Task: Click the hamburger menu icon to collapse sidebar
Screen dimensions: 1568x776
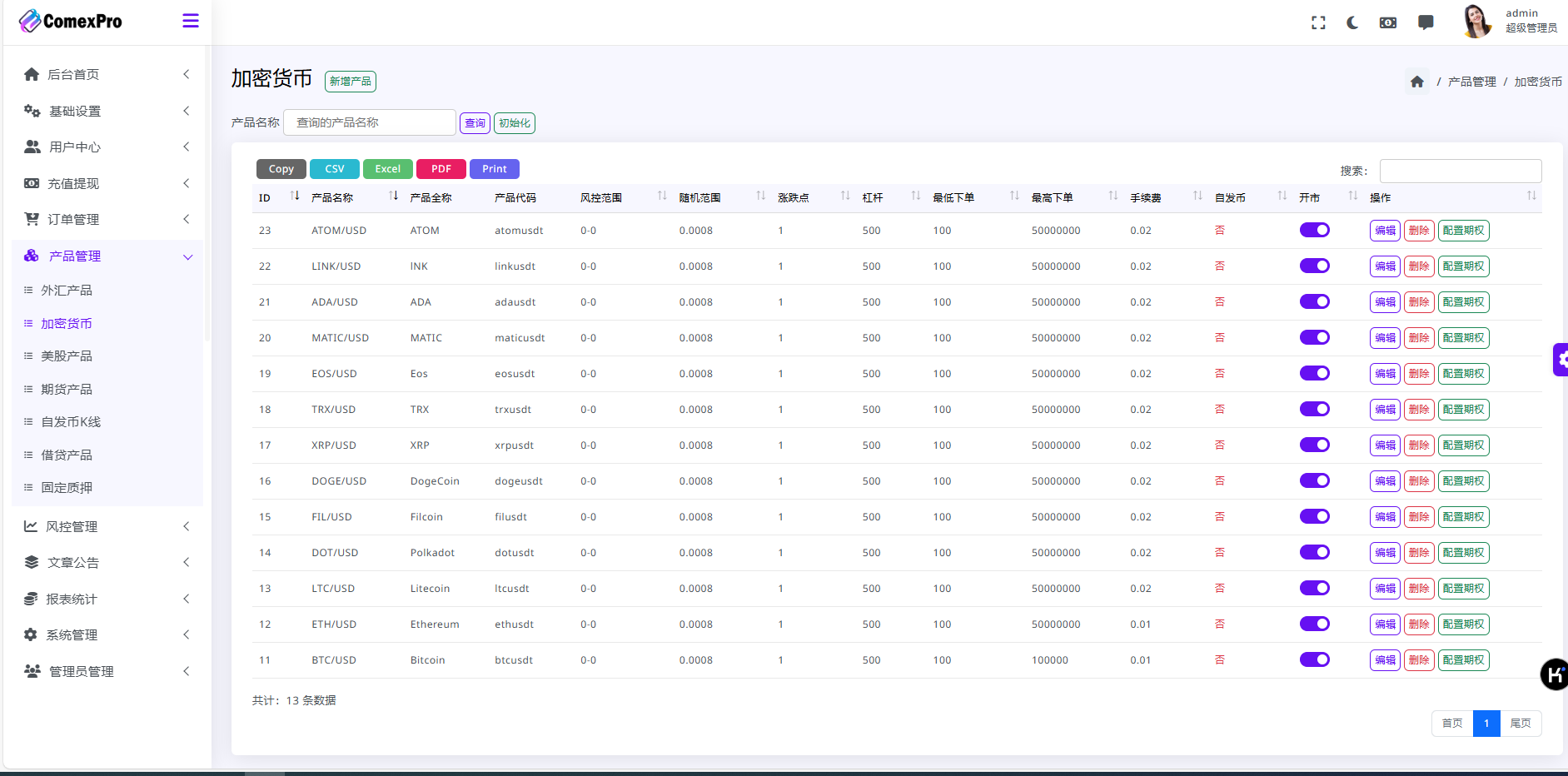Action: 190,21
